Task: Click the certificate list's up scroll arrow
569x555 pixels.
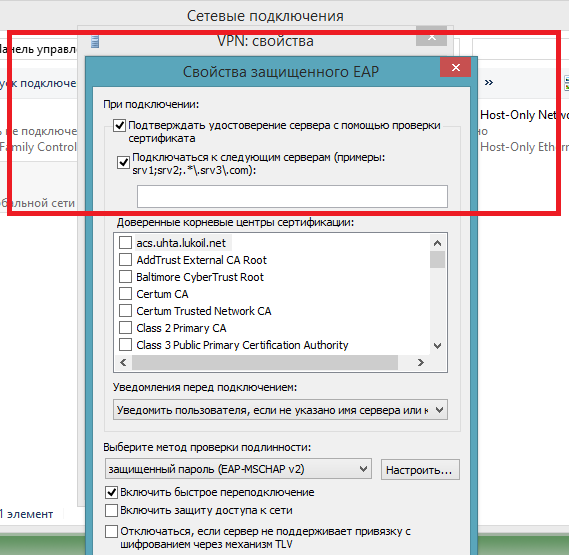Action: click(x=438, y=243)
